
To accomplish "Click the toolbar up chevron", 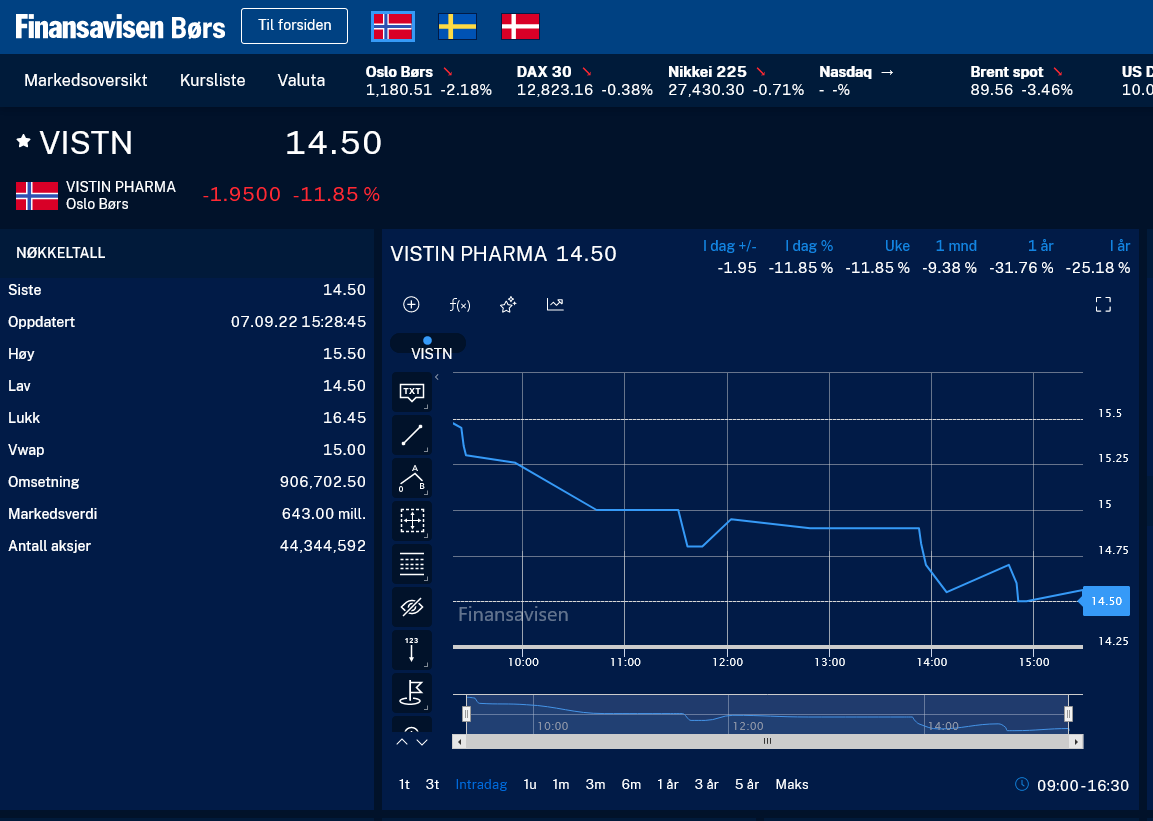I will click(401, 742).
